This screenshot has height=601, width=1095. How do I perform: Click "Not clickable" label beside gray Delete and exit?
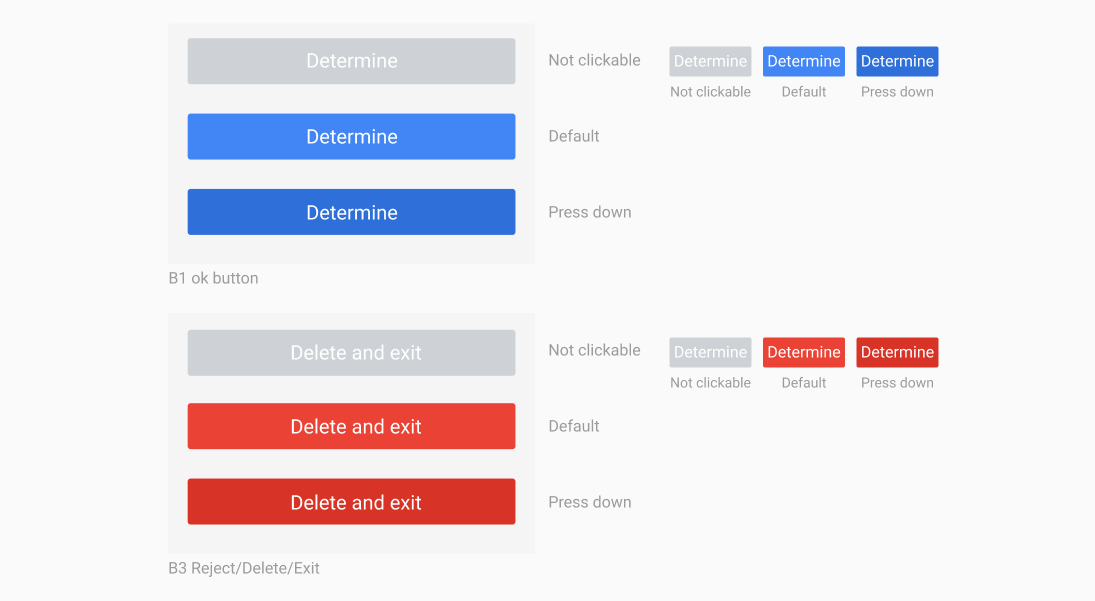click(594, 350)
